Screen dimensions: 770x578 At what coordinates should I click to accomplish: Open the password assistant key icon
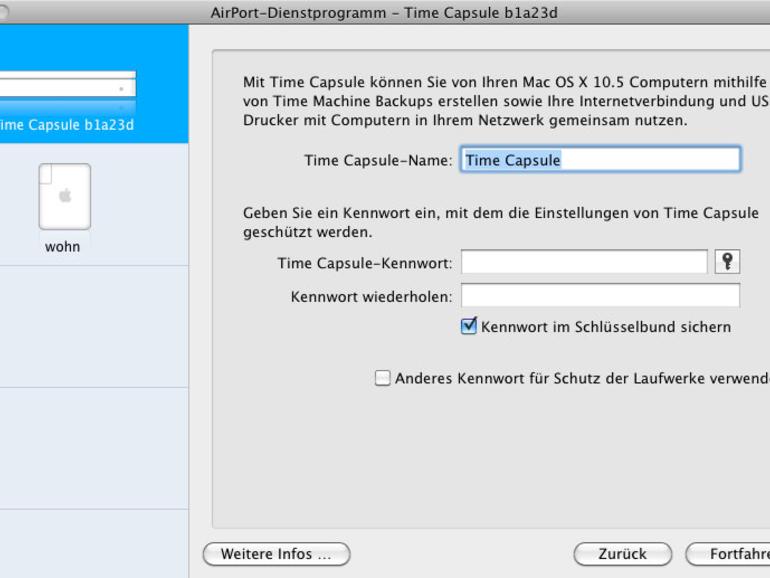[x=727, y=261]
